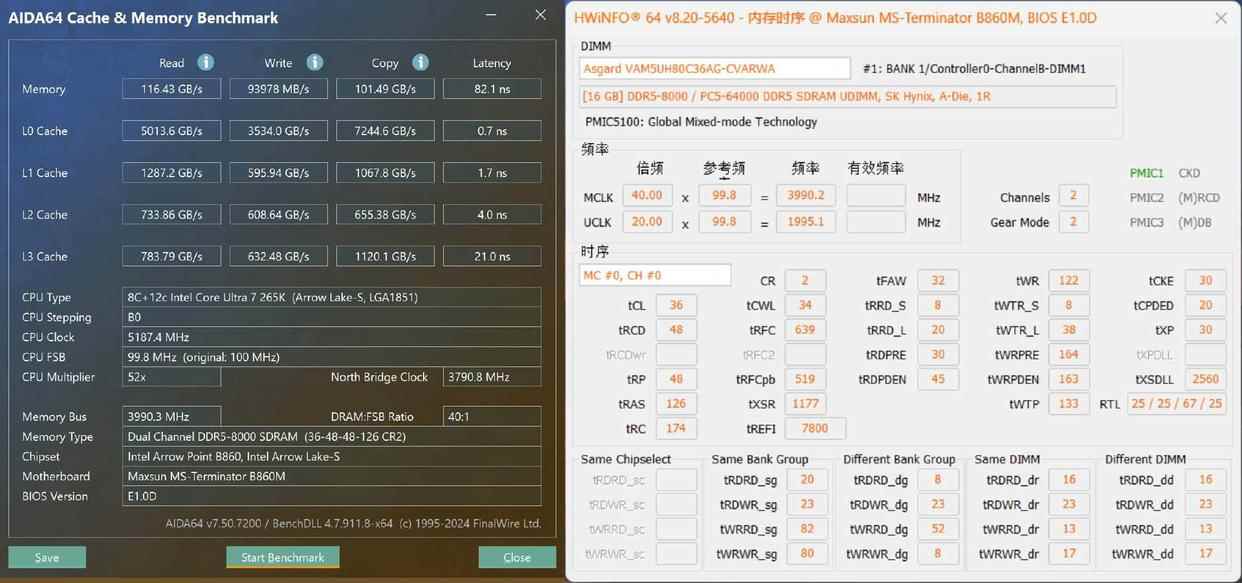Click the tCL value field showing 36

676,305
